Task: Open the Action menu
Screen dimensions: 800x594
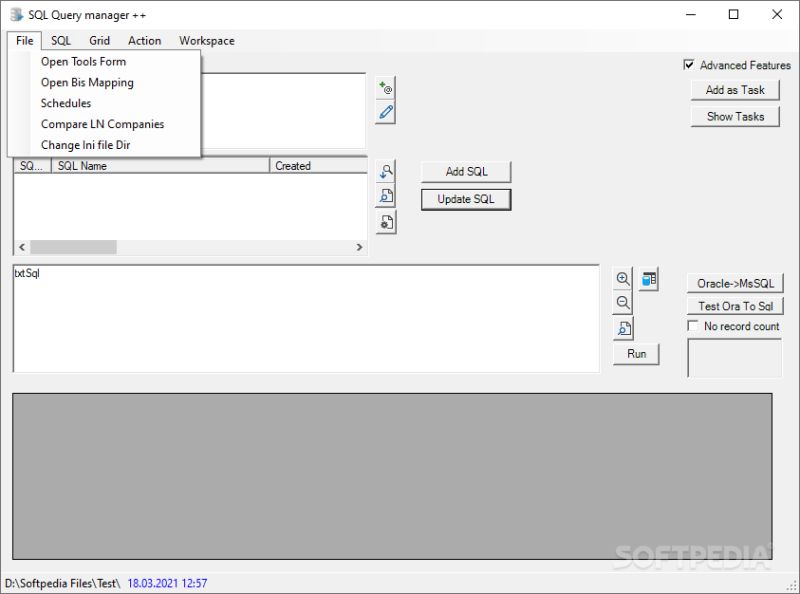Action: point(144,40)
